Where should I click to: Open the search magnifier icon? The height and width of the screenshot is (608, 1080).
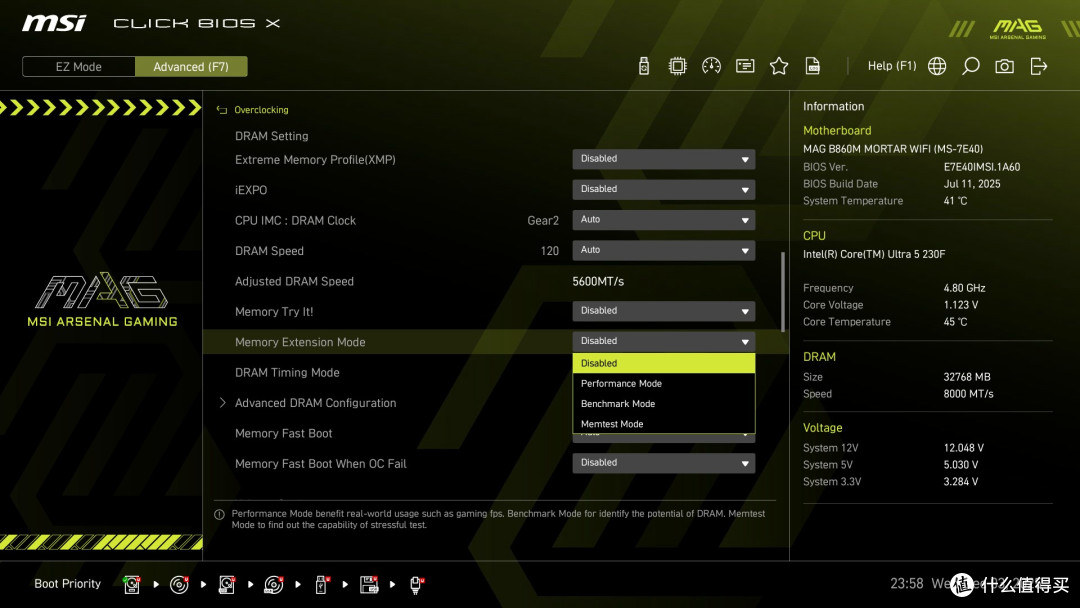coord(970,66)
